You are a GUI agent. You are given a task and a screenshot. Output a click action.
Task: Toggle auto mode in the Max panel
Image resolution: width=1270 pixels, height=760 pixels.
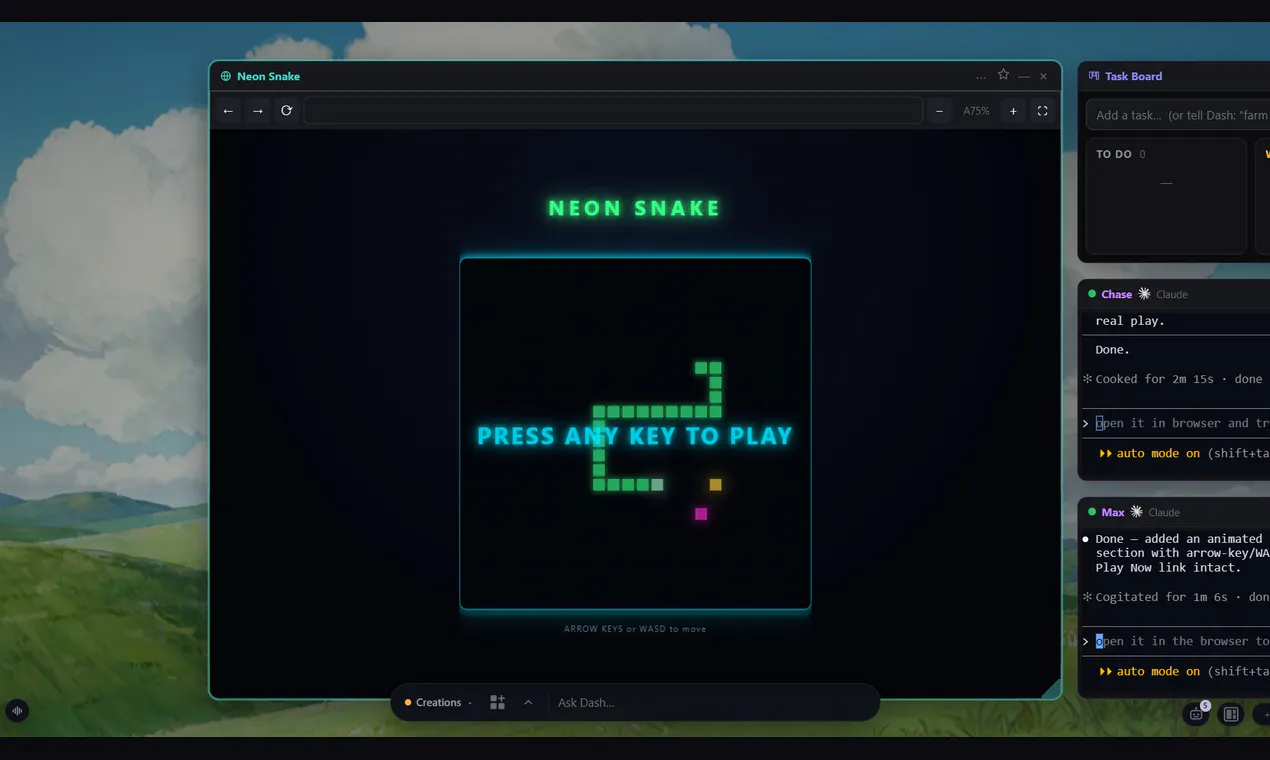point(1149,671)
